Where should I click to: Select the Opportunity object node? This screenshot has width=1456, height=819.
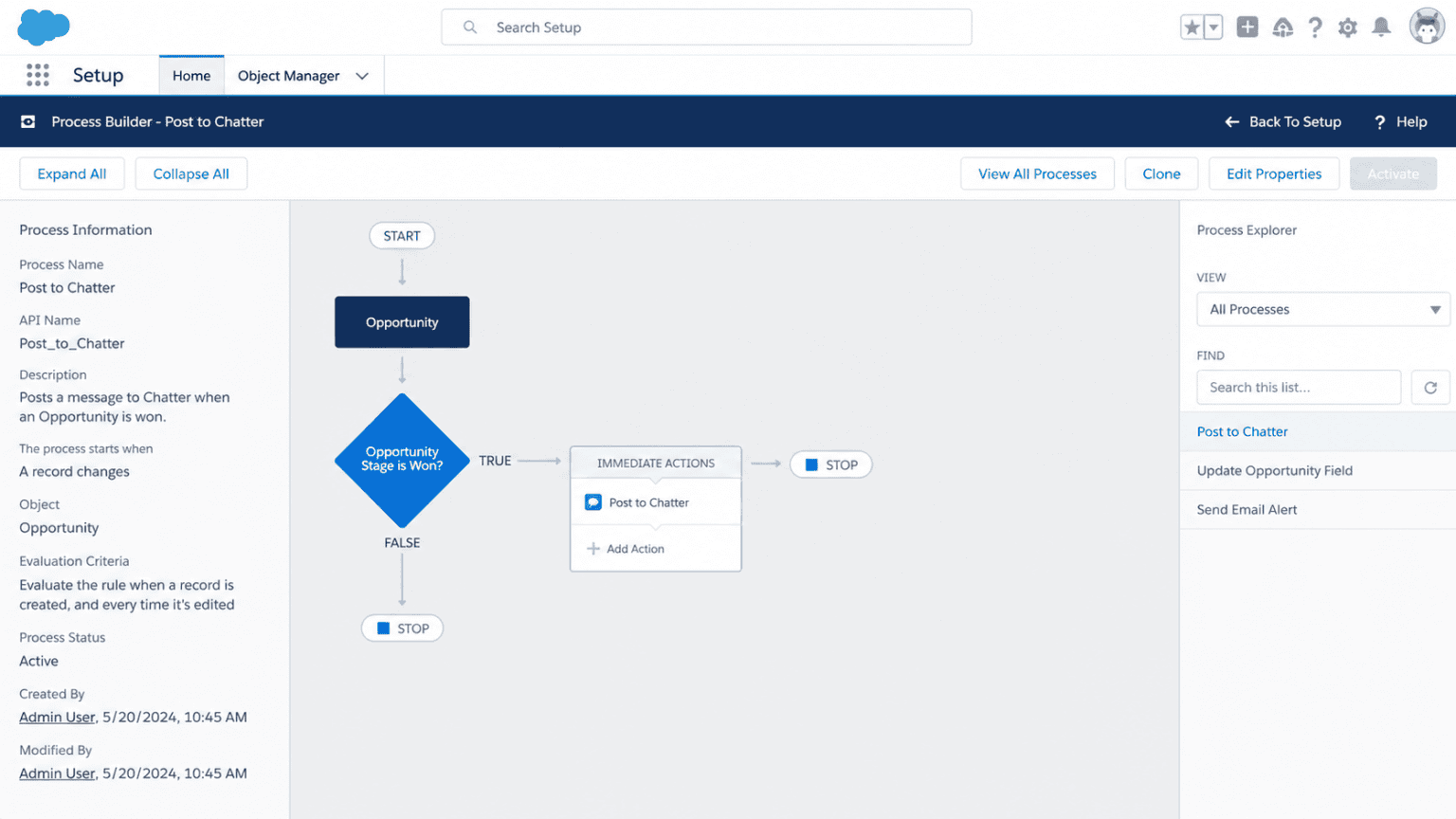coord(402,322)
